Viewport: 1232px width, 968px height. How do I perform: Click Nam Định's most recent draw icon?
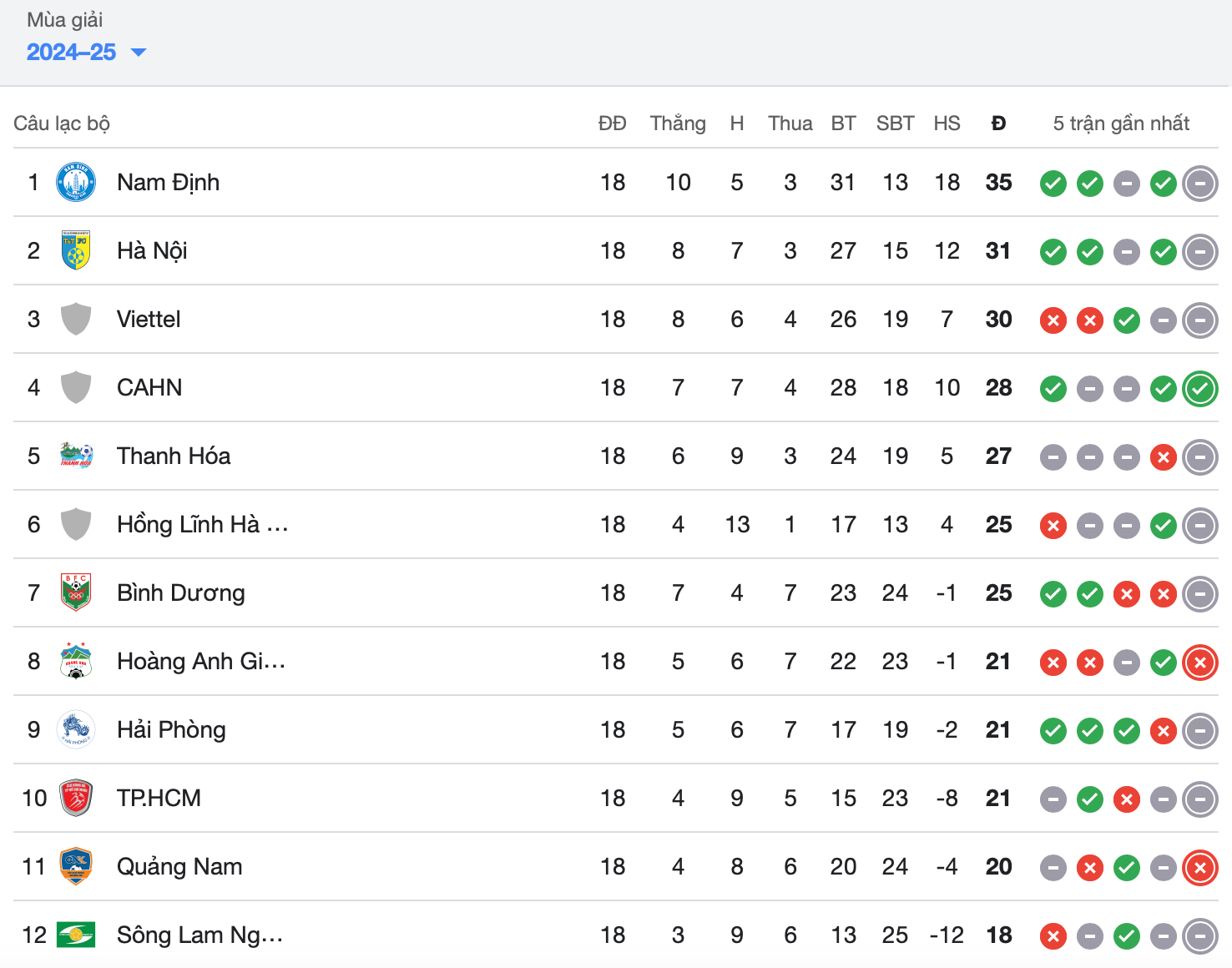[x=1200, y=183]
